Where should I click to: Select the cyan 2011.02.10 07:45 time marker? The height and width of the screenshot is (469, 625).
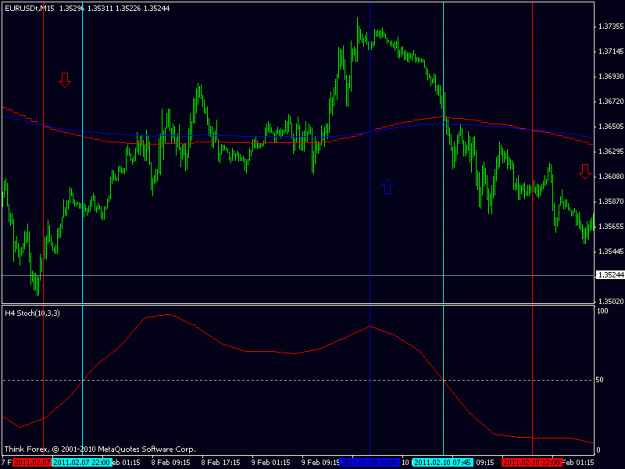(443, 462)
